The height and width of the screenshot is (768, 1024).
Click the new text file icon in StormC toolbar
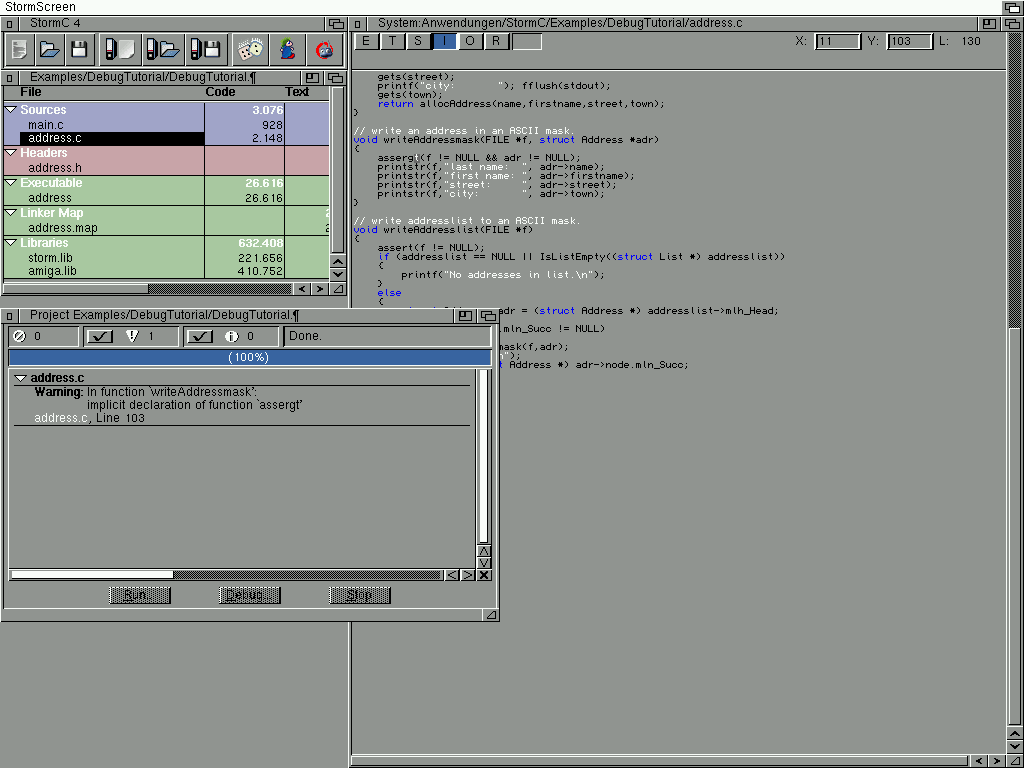(x=20, y=50)
